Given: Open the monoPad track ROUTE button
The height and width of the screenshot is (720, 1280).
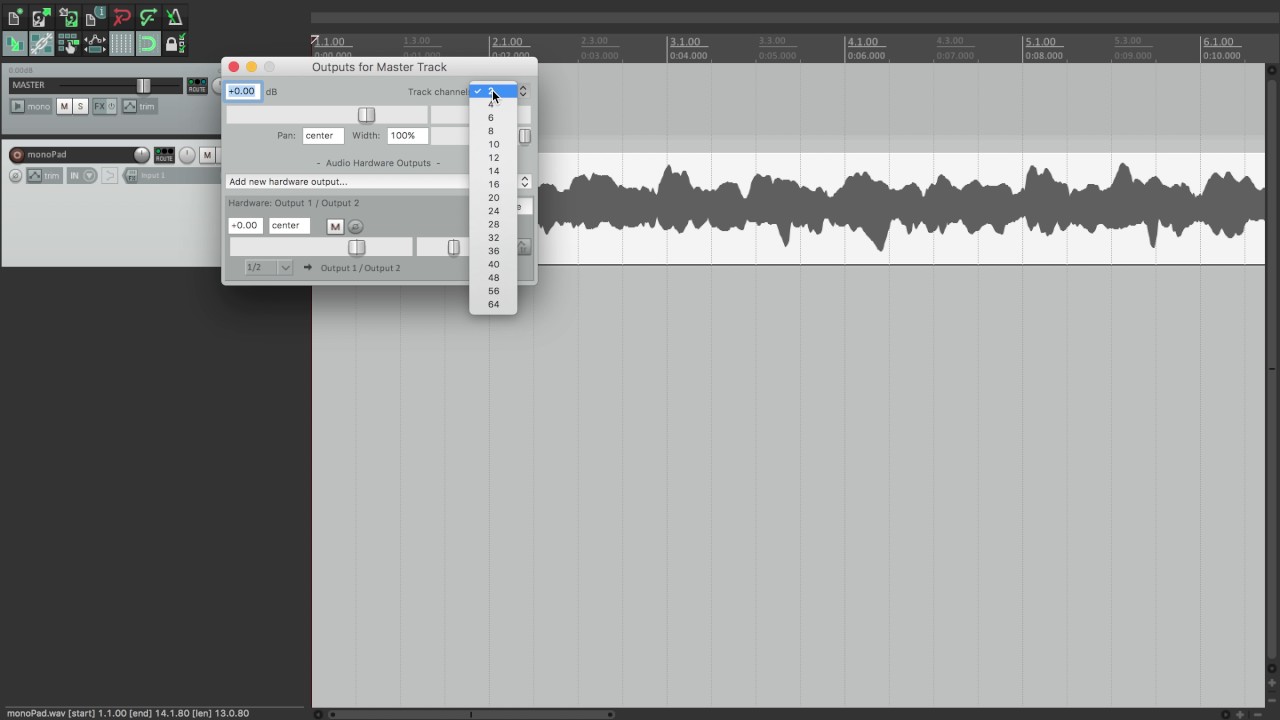Looking at the screenshot, I should pos(164,155).
